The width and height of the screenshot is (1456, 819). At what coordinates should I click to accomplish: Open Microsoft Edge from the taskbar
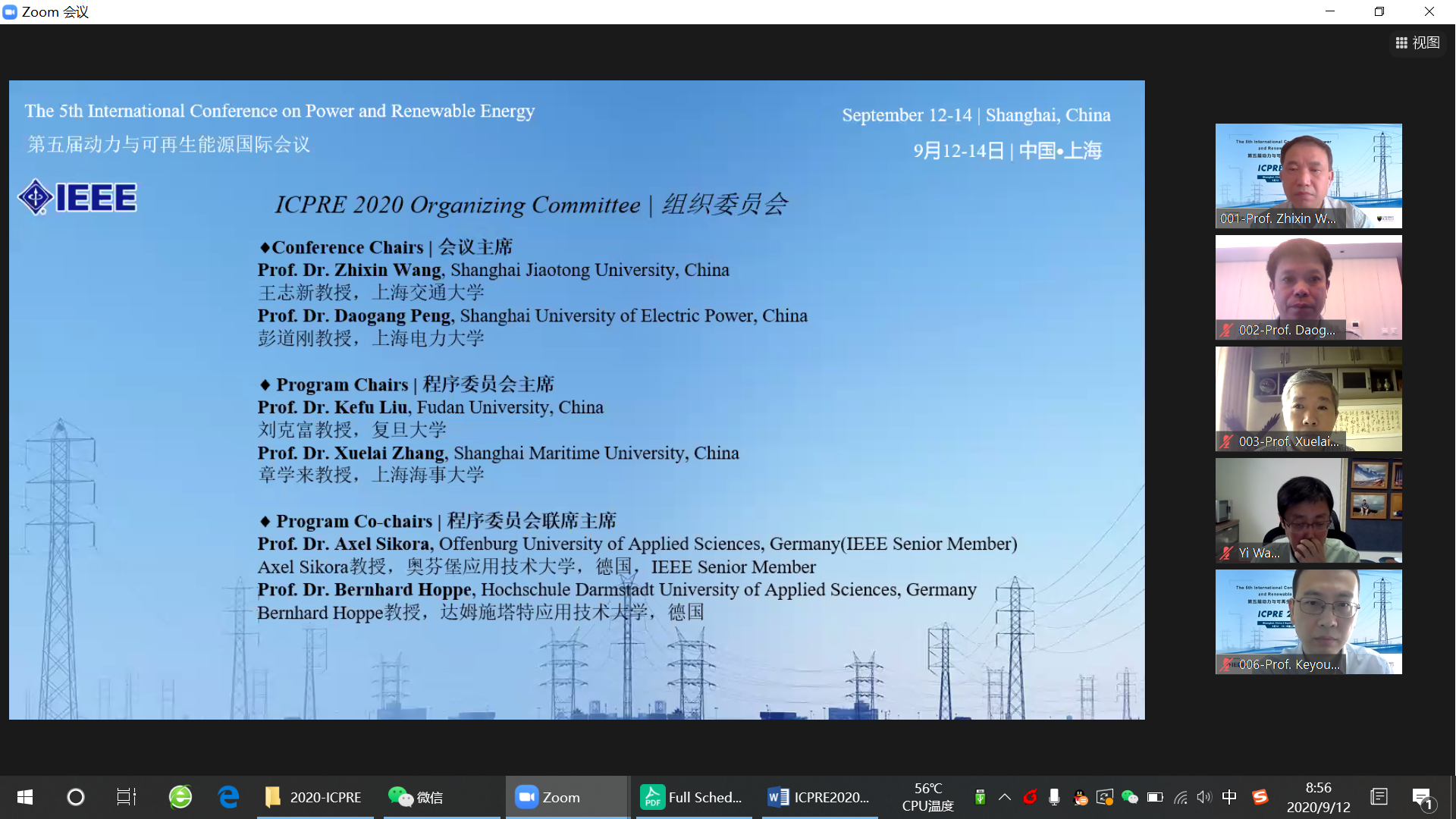228,797
